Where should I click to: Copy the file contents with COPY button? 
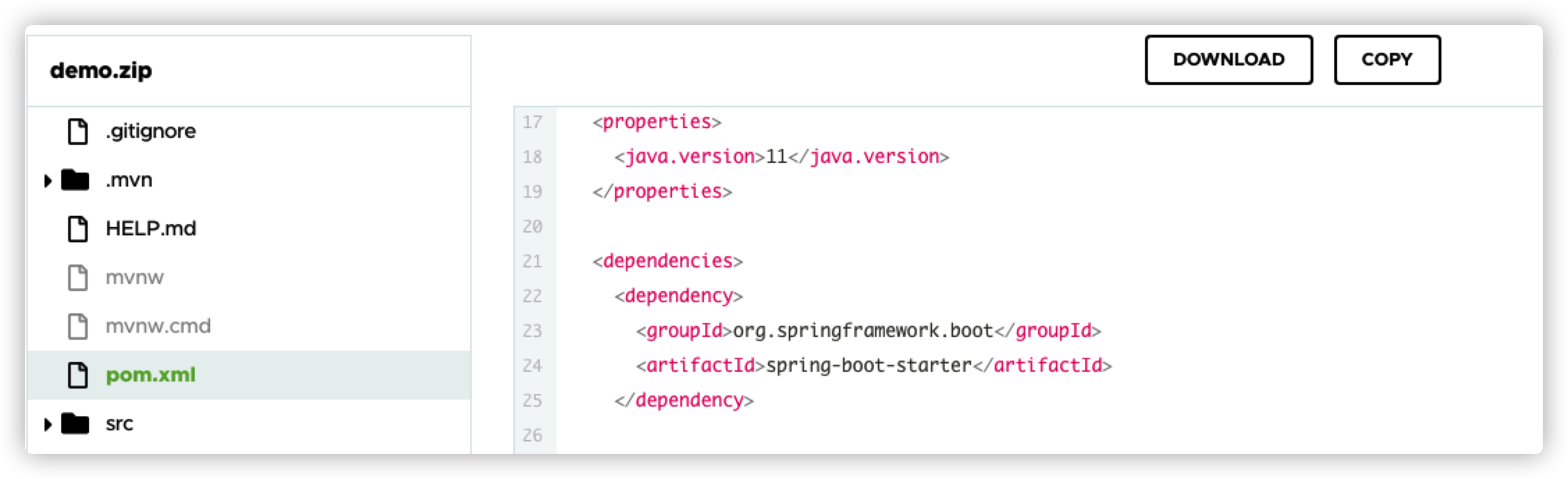tap(1387, 60)
